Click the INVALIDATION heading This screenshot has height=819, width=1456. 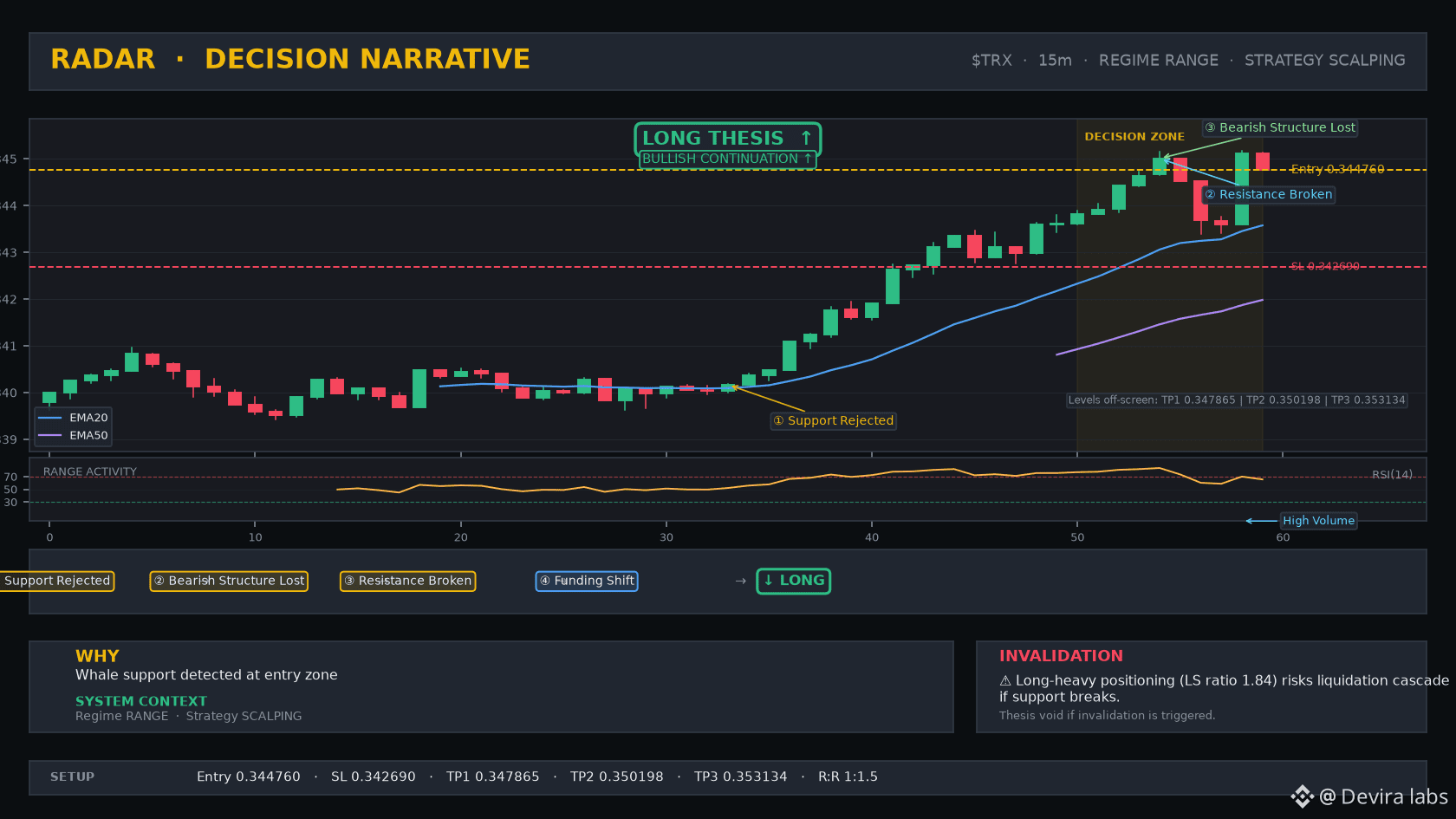pos(1061,656)
